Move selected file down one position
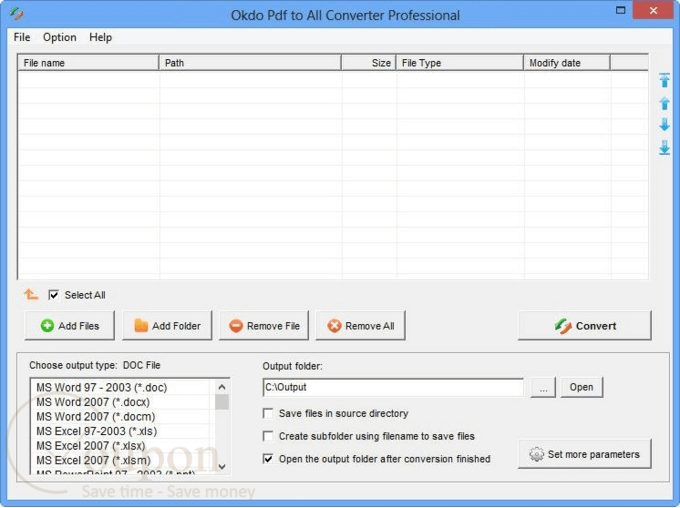This screenshot has height=508, width=680. [x=664, y=125]
